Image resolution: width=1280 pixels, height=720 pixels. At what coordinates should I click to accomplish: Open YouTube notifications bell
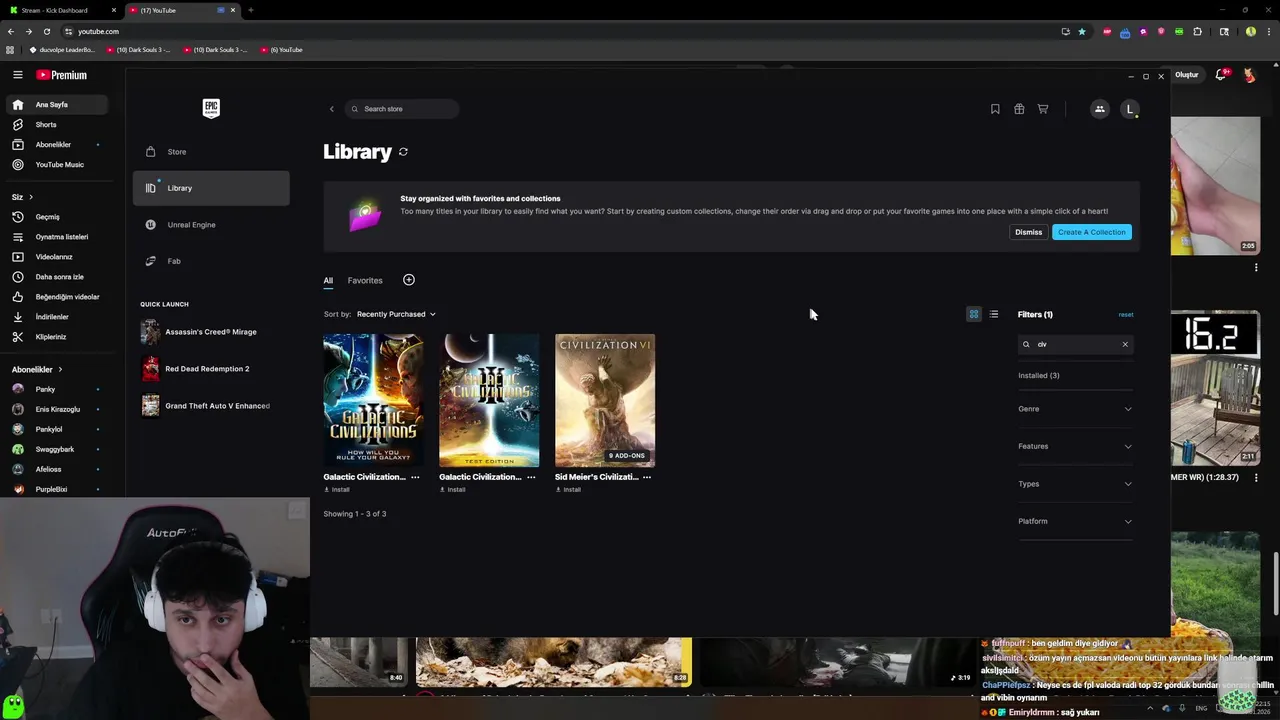click(1220, 75)
